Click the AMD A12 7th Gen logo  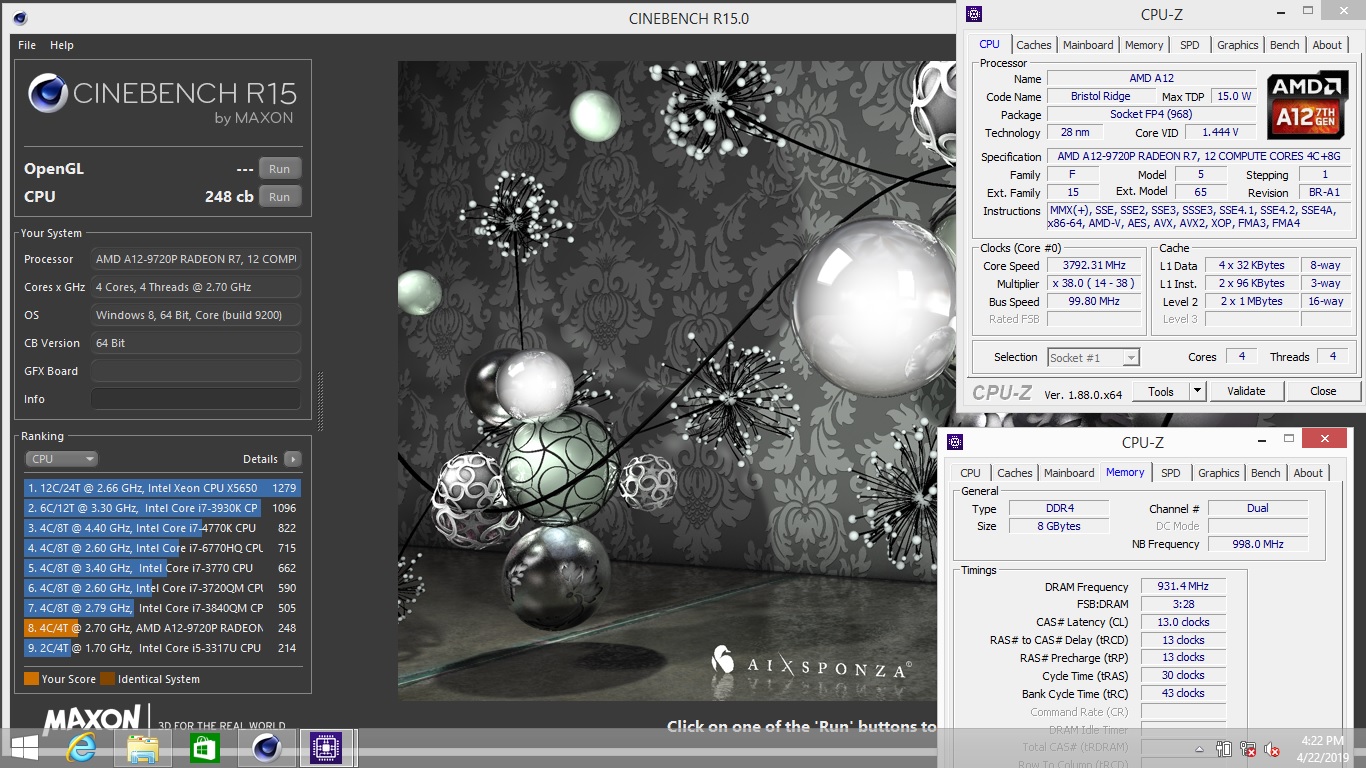point(1308,106)
